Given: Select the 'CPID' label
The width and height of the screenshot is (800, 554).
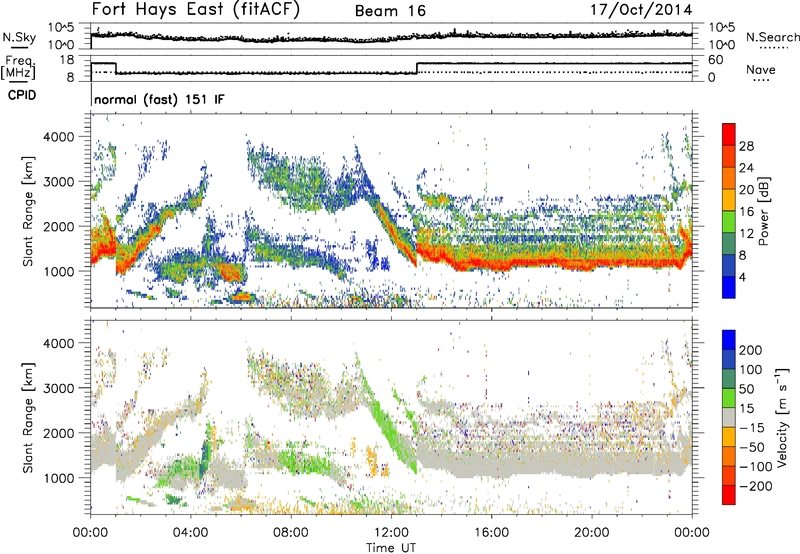Looking at the screenshot, I should point(21,95).
